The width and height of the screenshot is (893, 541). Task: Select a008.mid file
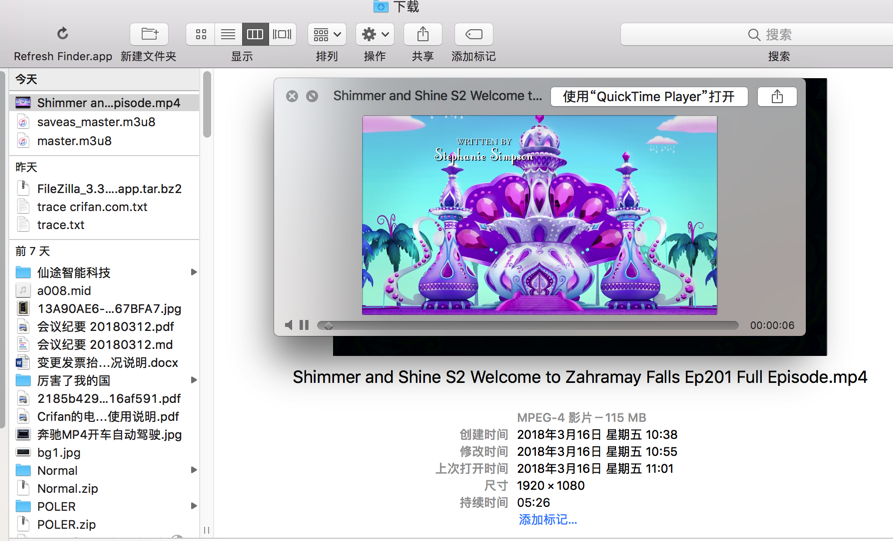(x=104, y=290)
